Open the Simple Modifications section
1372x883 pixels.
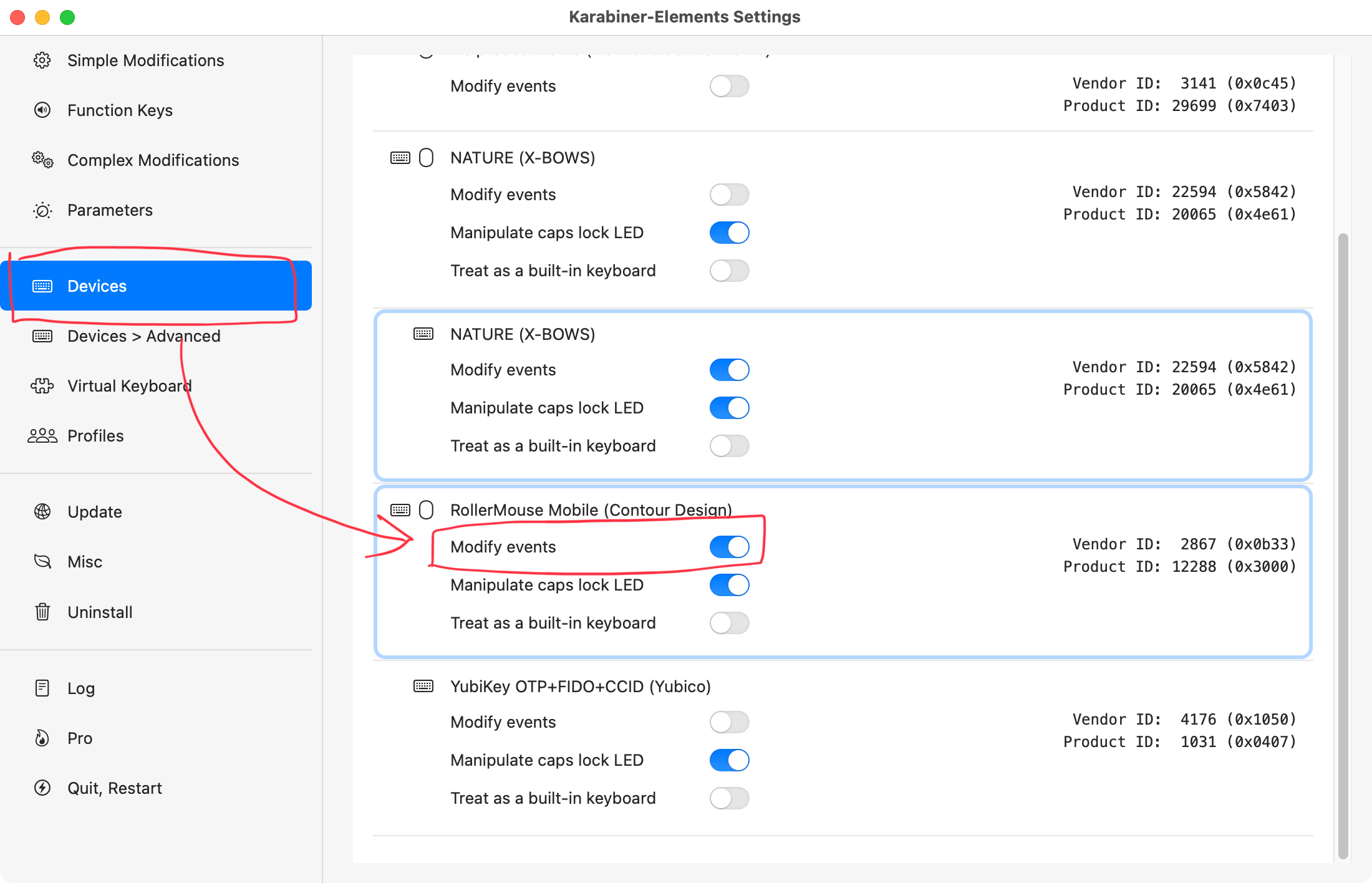[x=156, y=60]
